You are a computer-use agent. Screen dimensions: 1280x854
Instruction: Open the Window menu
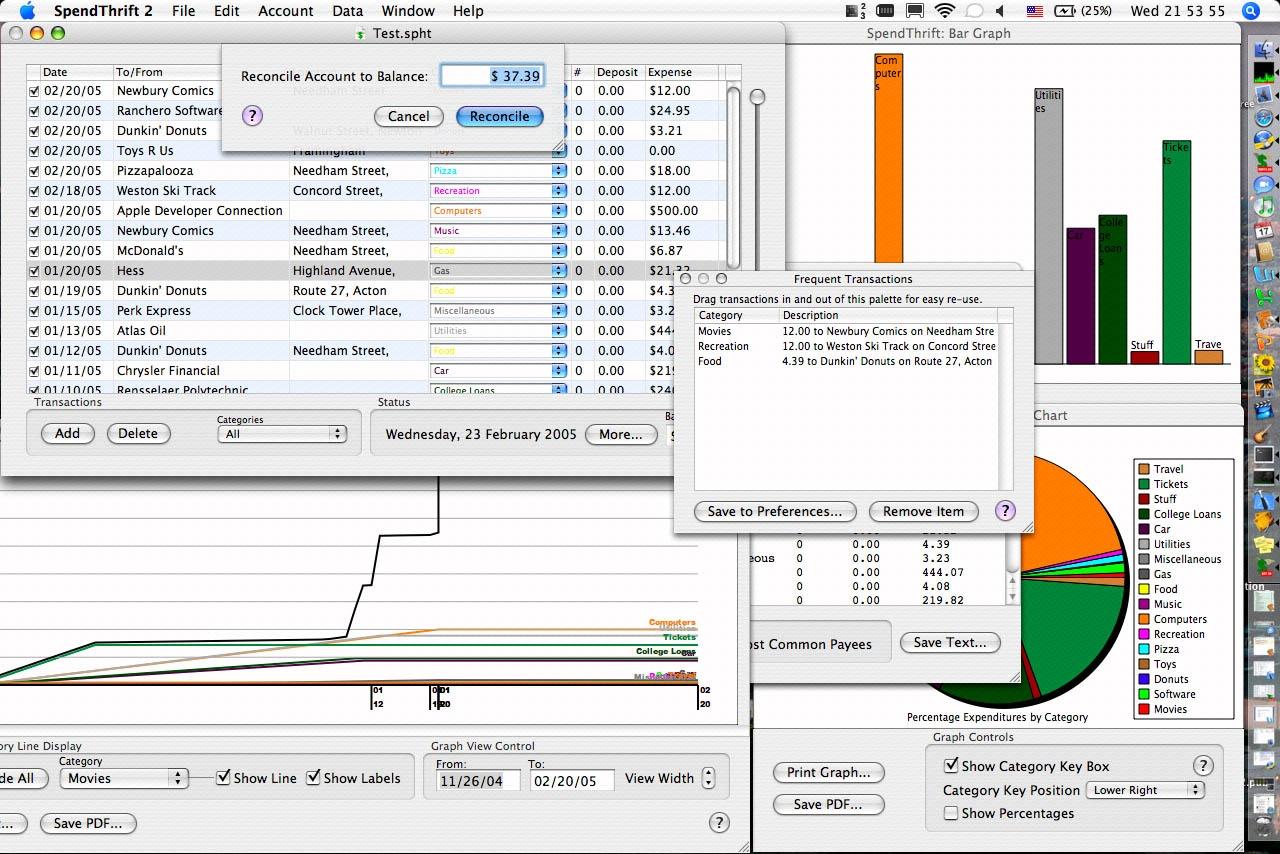point(408,11)
